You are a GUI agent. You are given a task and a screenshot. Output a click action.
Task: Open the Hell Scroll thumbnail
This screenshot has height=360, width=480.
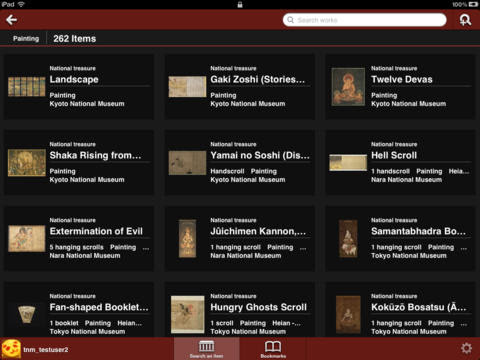point(348,162)
